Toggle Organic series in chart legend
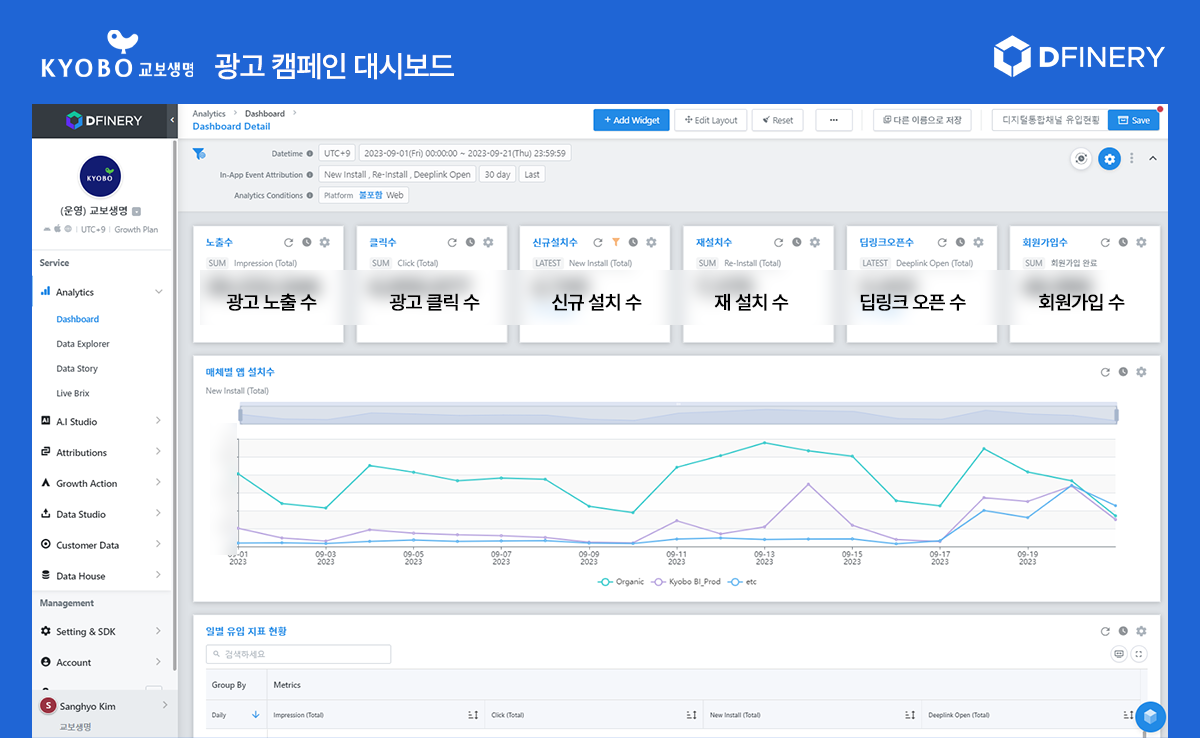The image size is (1200, 738). click(x=621, y=581)
